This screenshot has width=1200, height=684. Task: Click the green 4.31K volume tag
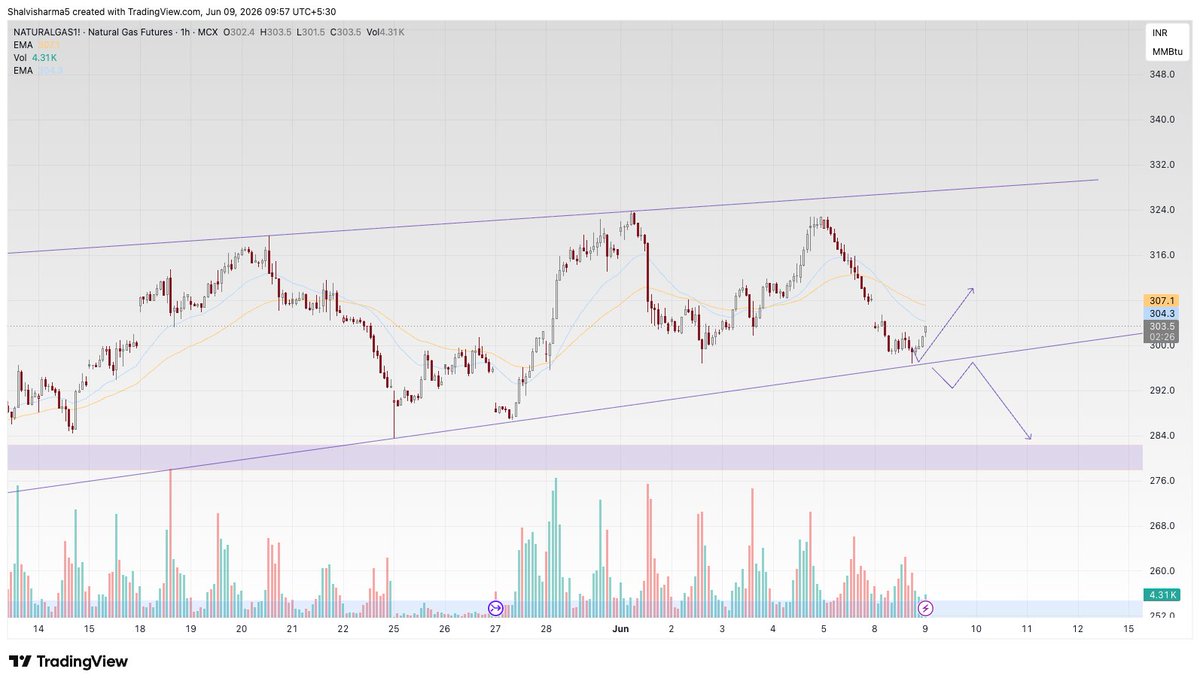point(1162,595)
